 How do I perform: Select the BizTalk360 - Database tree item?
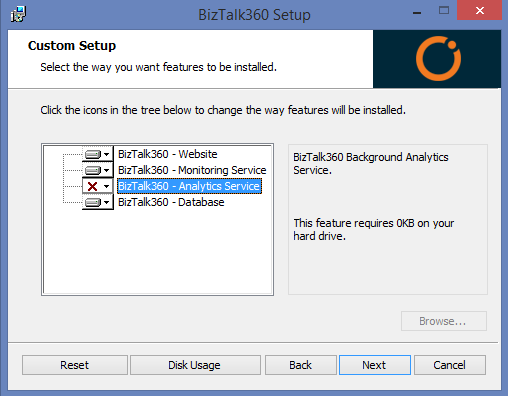coord(171,202)
